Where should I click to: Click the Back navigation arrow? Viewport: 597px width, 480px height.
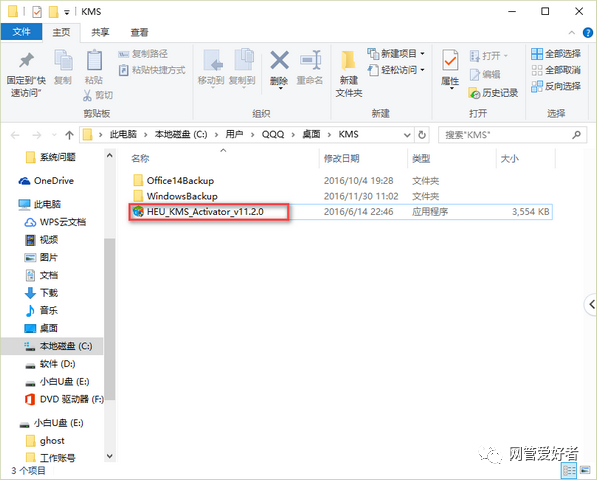click(15, 135)
